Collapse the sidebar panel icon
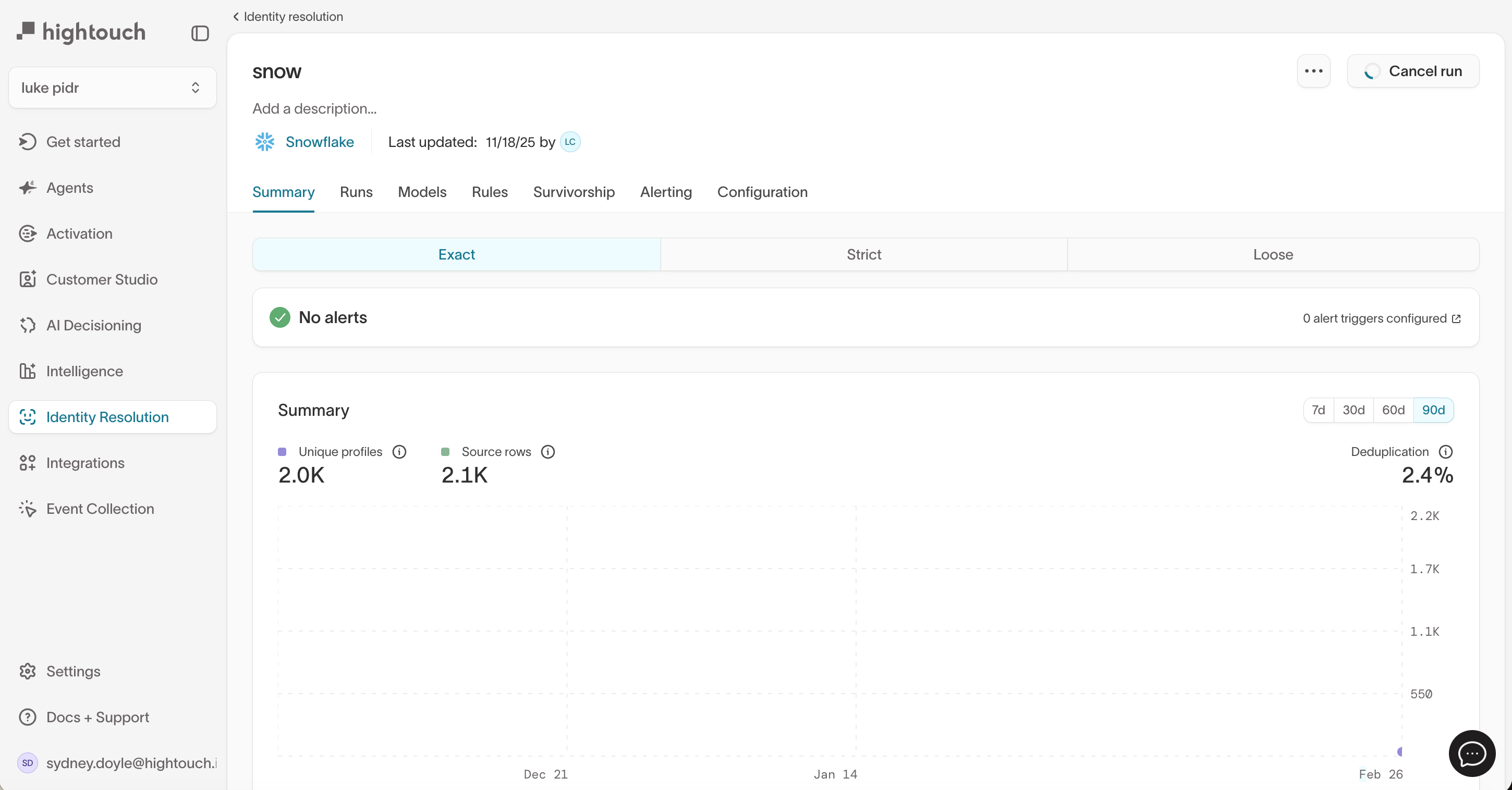 (200, 33)
